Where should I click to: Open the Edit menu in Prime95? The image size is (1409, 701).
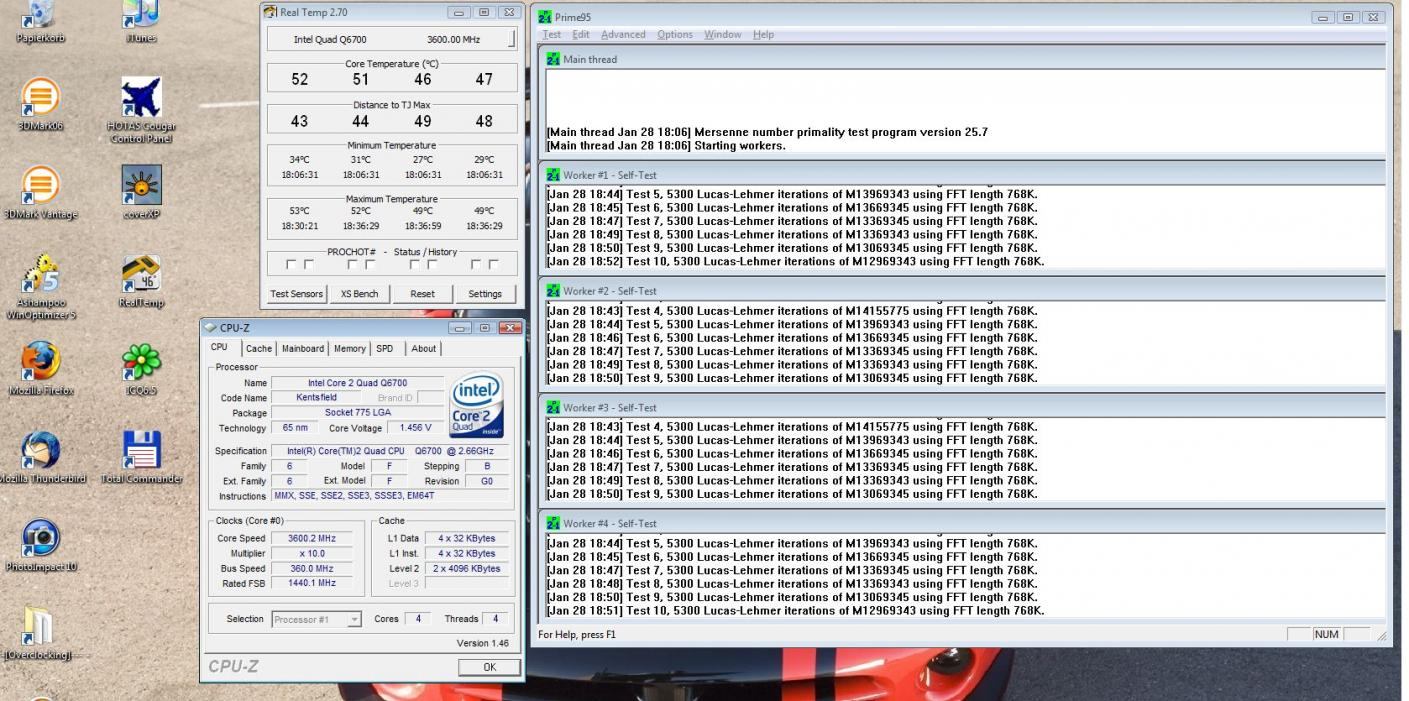point(581,34)
